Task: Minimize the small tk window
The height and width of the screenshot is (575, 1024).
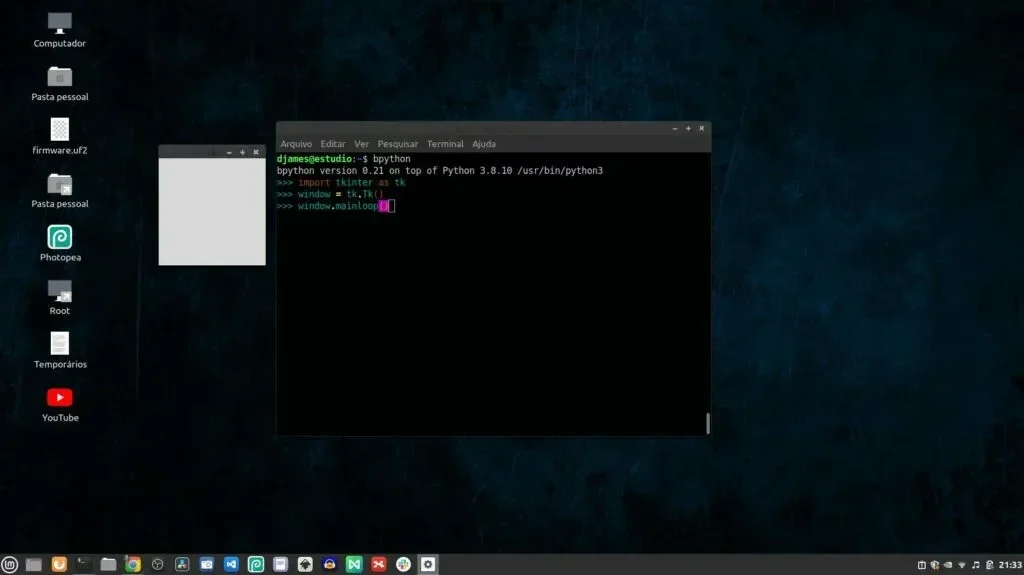Action: click(229, 152)
